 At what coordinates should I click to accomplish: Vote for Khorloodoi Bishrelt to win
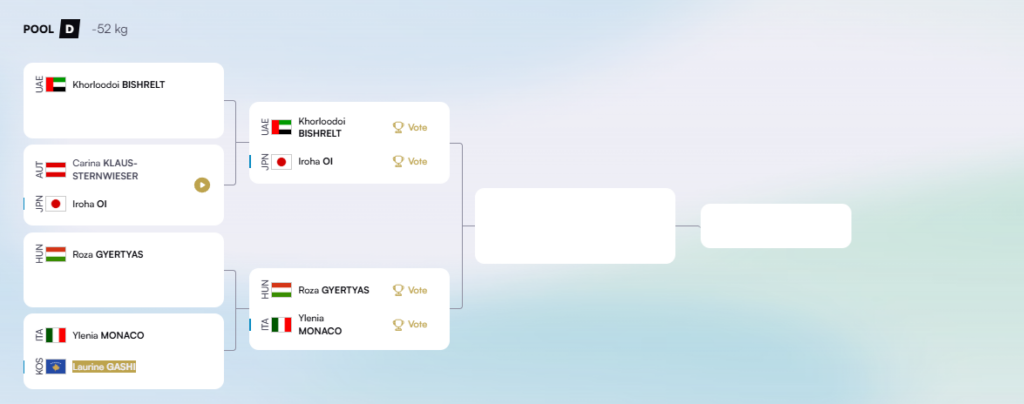pyautogui.click(x=409, y=127)
